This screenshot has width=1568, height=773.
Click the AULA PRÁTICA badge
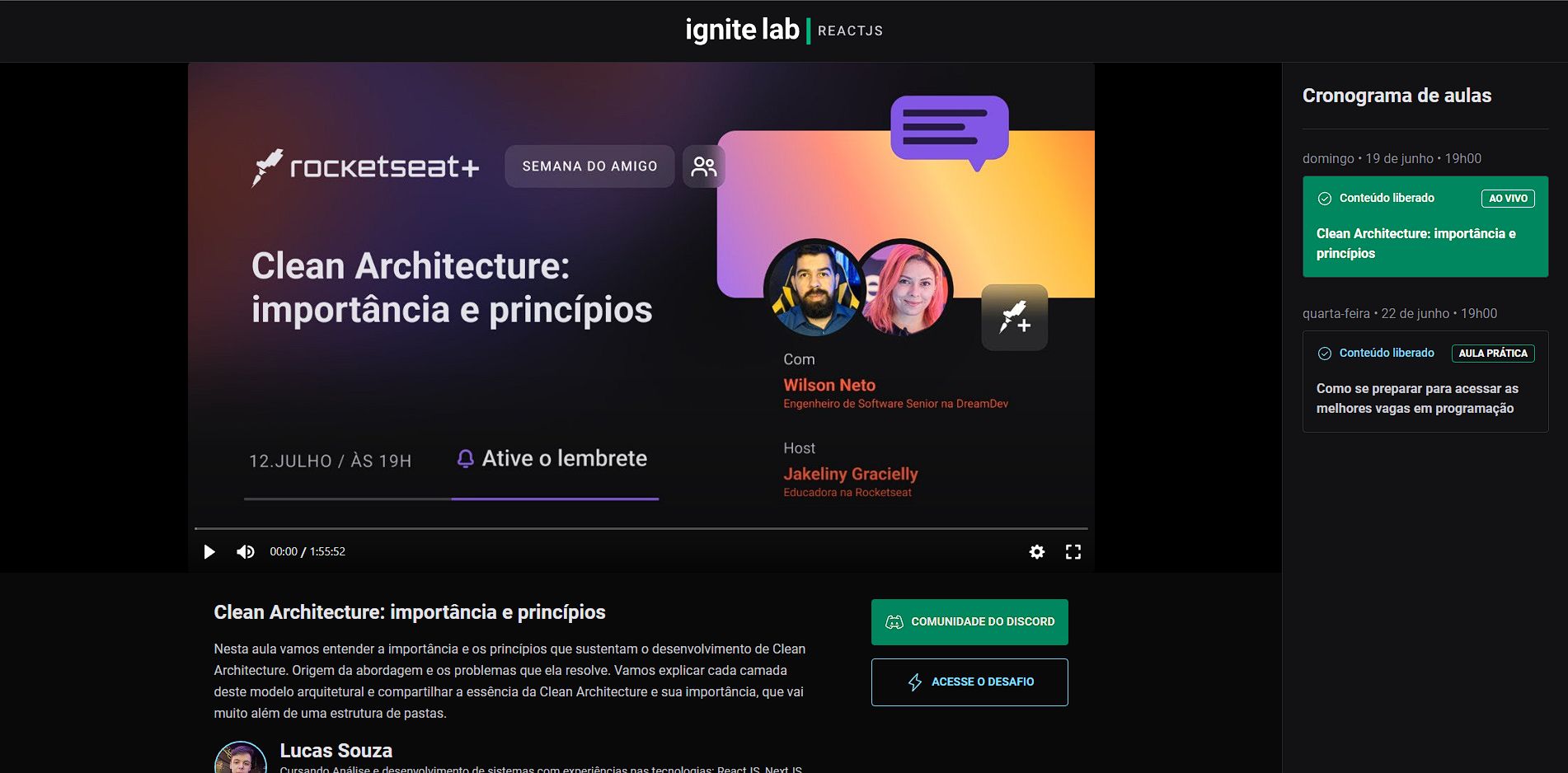(1493, 354)
